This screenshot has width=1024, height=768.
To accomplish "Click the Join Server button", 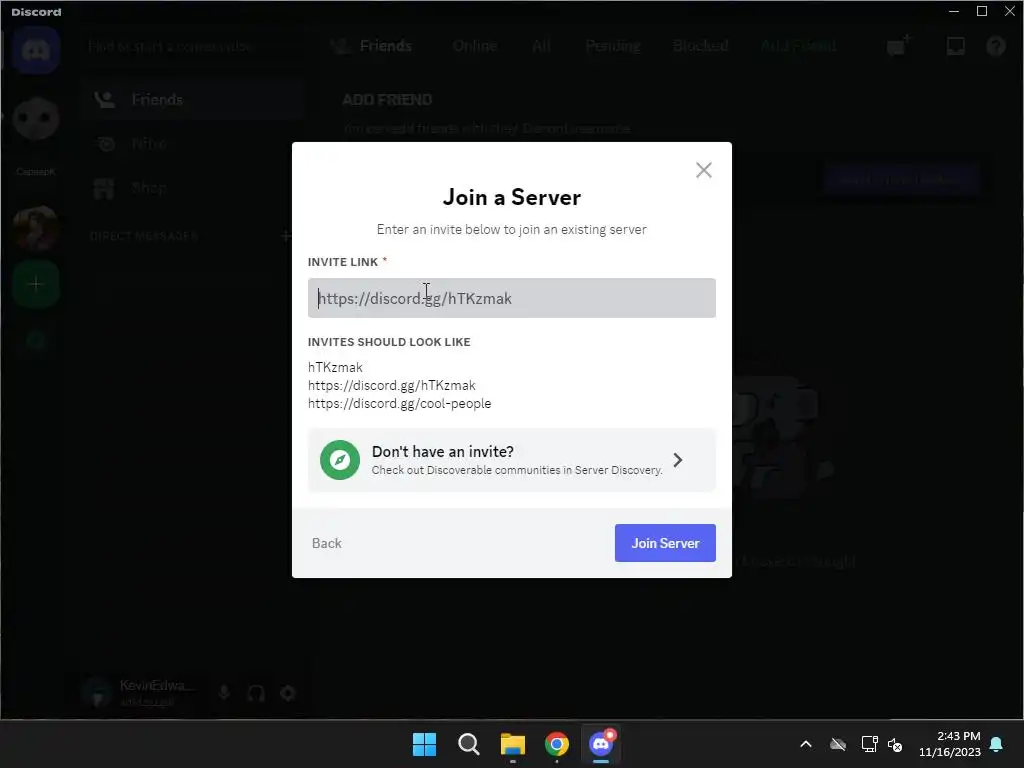I will (x=665, y=543).
